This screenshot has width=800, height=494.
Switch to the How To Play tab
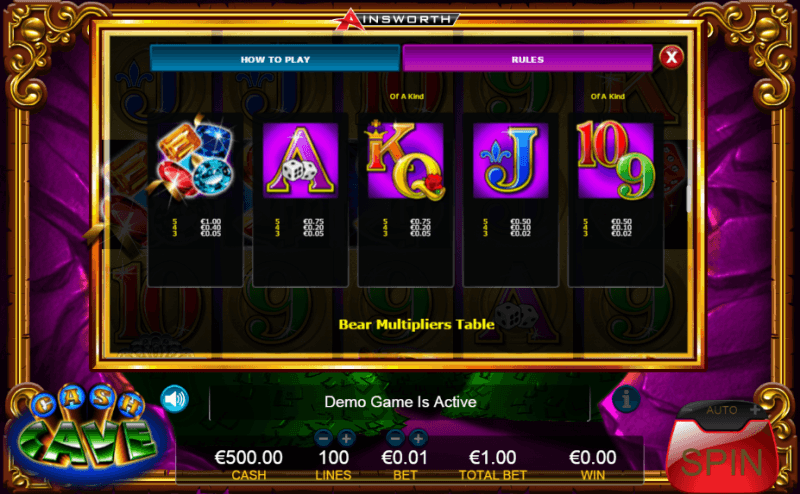coord(275,59)
